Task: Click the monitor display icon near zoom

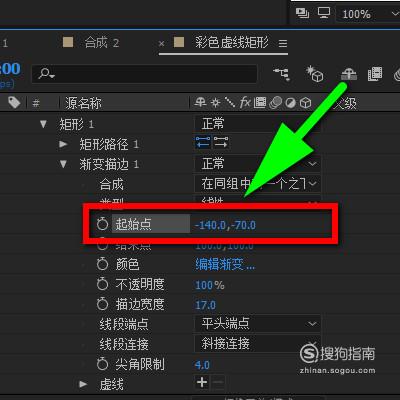Action: (x=323, y=13)
